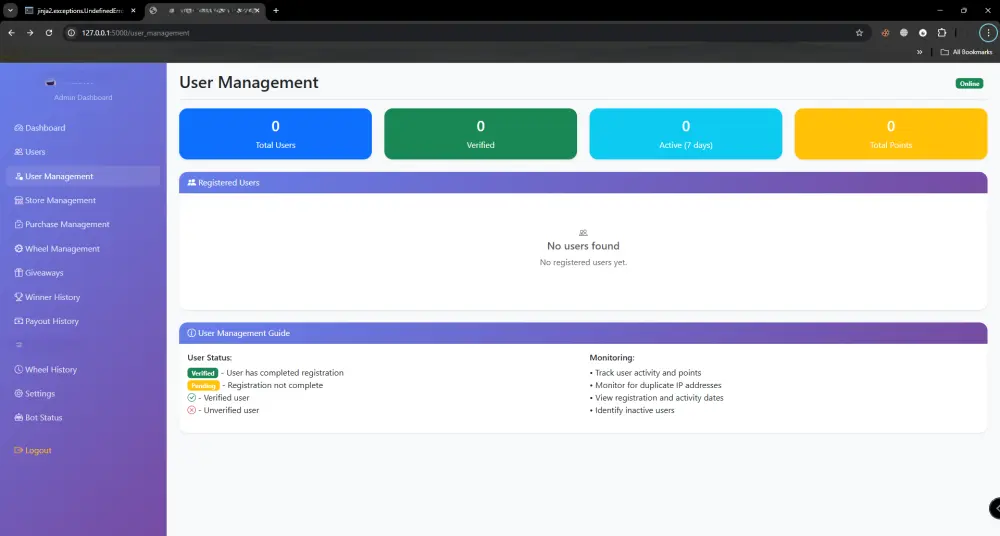Open the Giveaways sidebar entry

click(39, 273)
